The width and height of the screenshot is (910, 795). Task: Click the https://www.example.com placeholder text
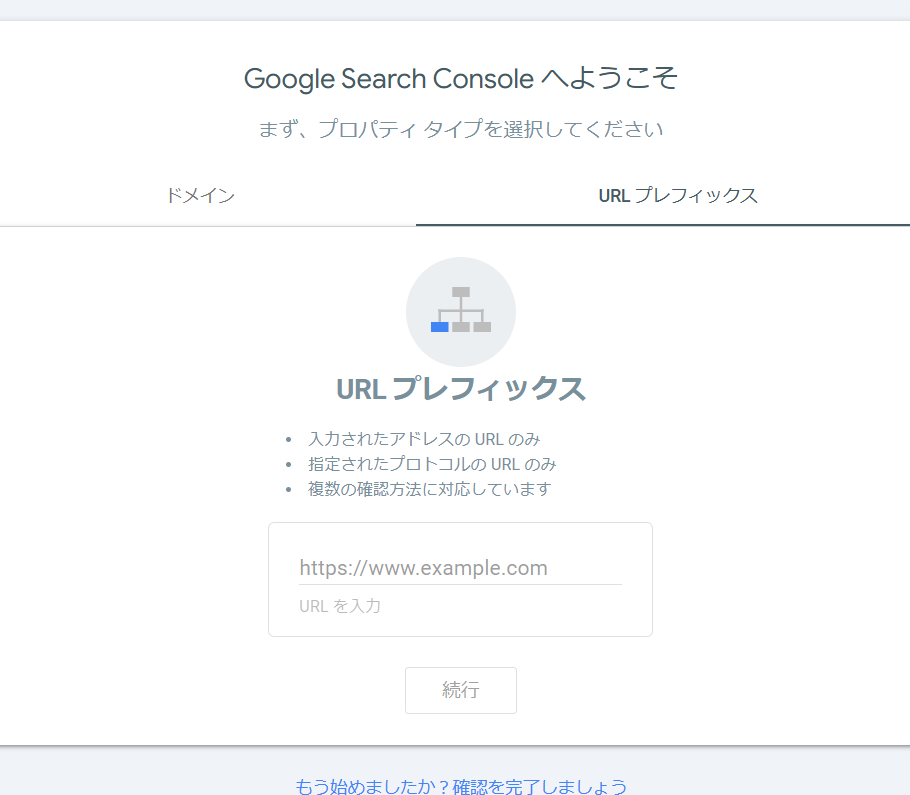(x=422, y=567)
